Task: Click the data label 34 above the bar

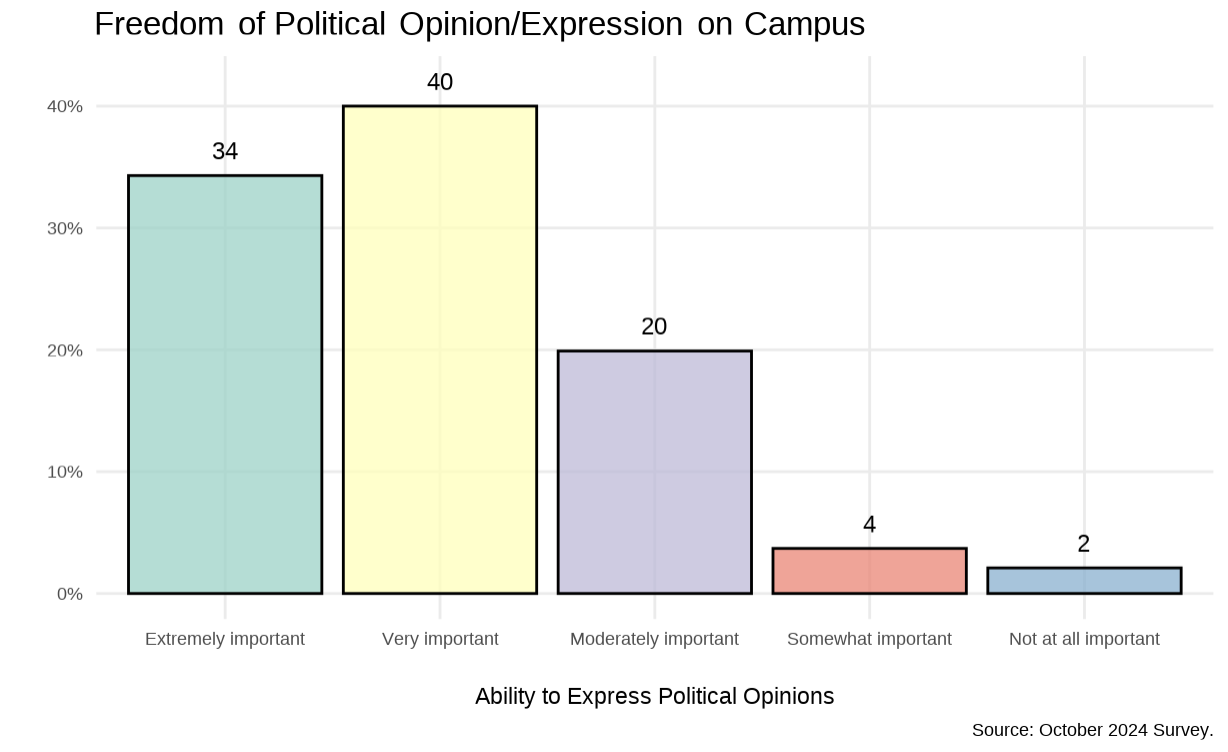Action: pyautogui.click(x=225, y=152)
